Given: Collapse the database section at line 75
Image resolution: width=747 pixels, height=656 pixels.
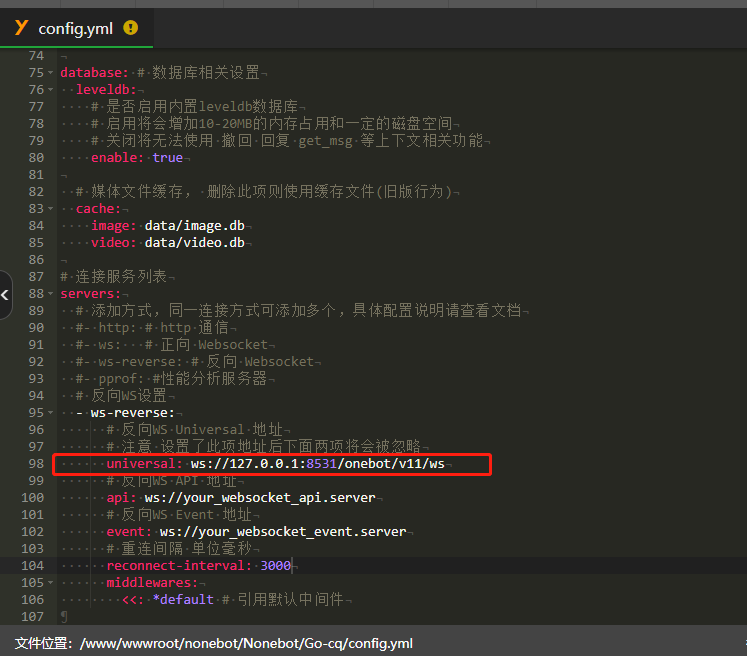Looking at the screenshot, I should (x=51, y=73).
